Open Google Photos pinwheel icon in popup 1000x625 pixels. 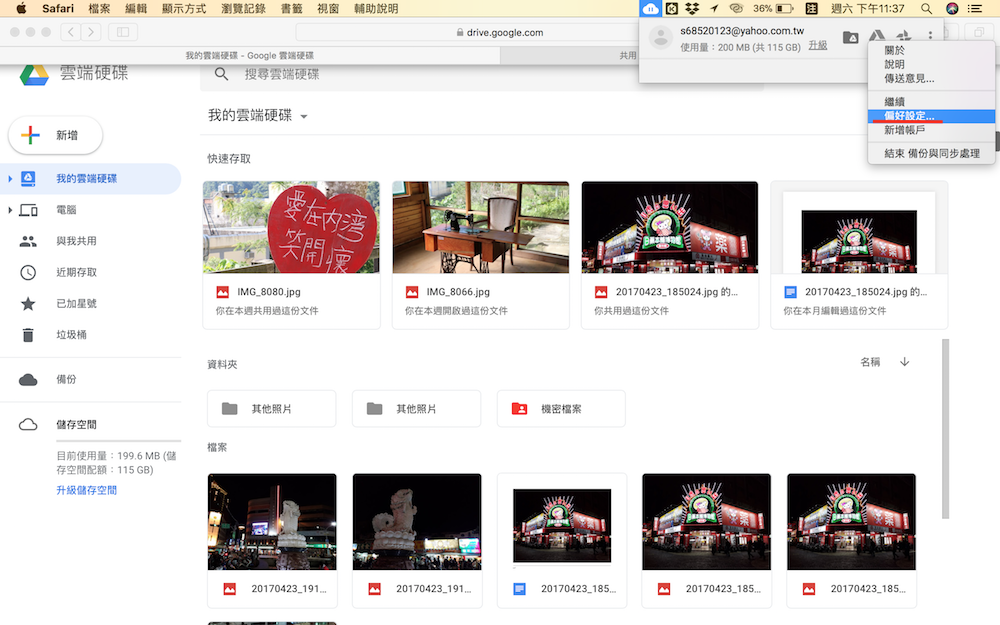pos(904,37)
